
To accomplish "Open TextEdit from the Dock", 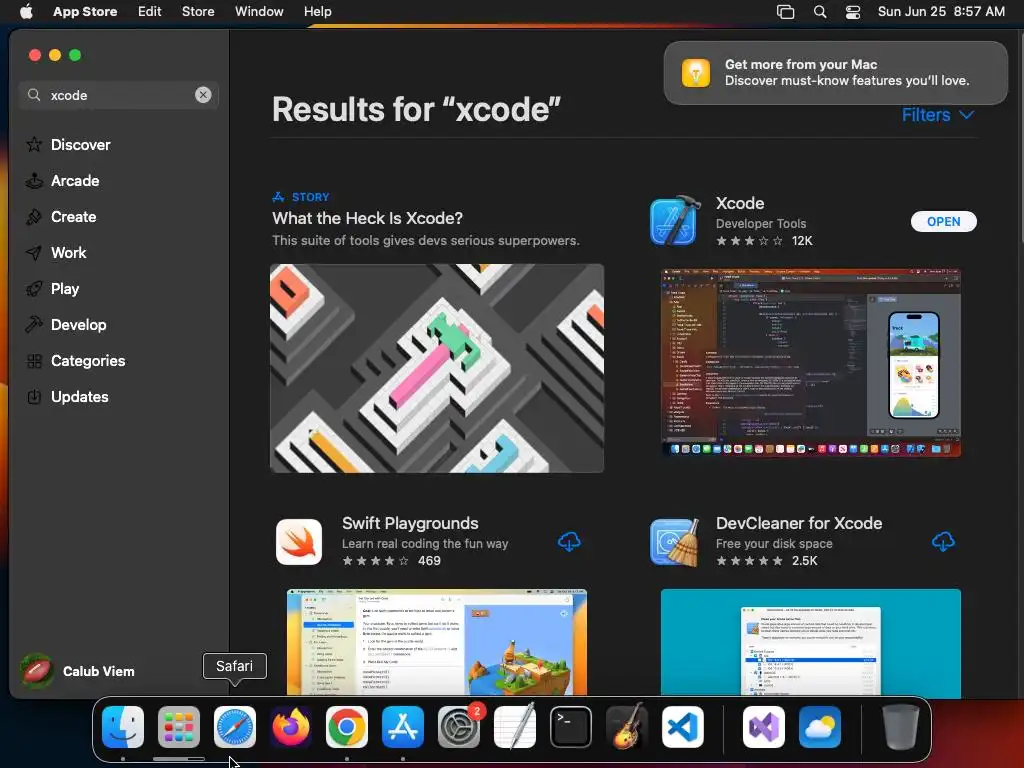I will tap(515, 727).
